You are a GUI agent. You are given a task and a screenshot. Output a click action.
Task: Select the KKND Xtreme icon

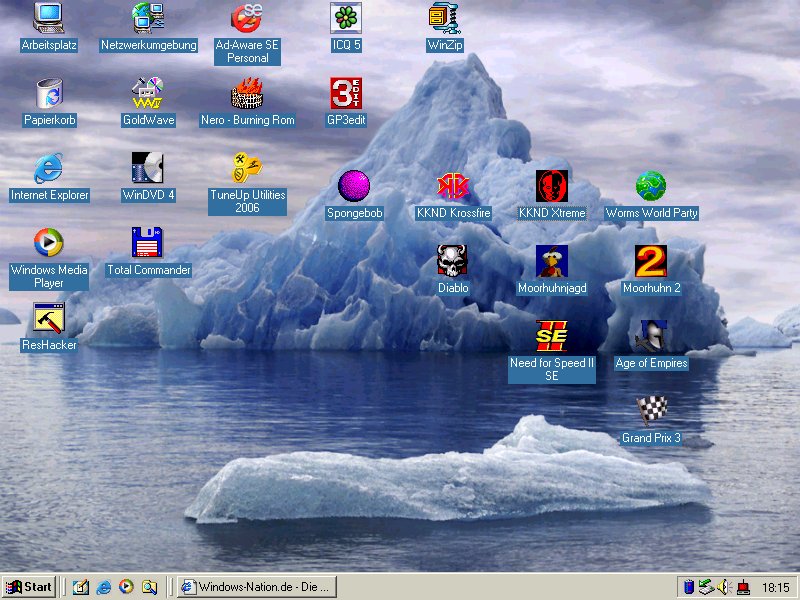click(x=552, y=186)
